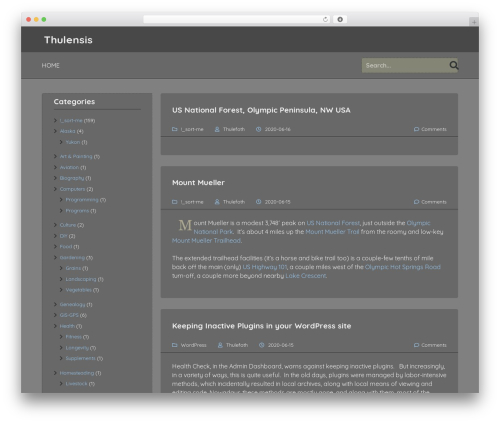Open the DIY category
This screenshot has width=500, height=423.
tap(63, 236)
